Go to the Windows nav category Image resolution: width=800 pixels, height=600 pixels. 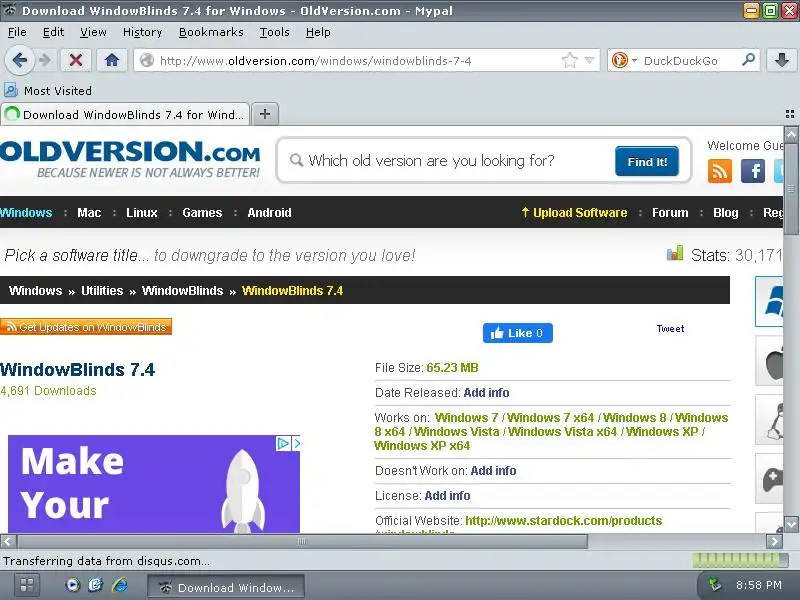[26, 213]
